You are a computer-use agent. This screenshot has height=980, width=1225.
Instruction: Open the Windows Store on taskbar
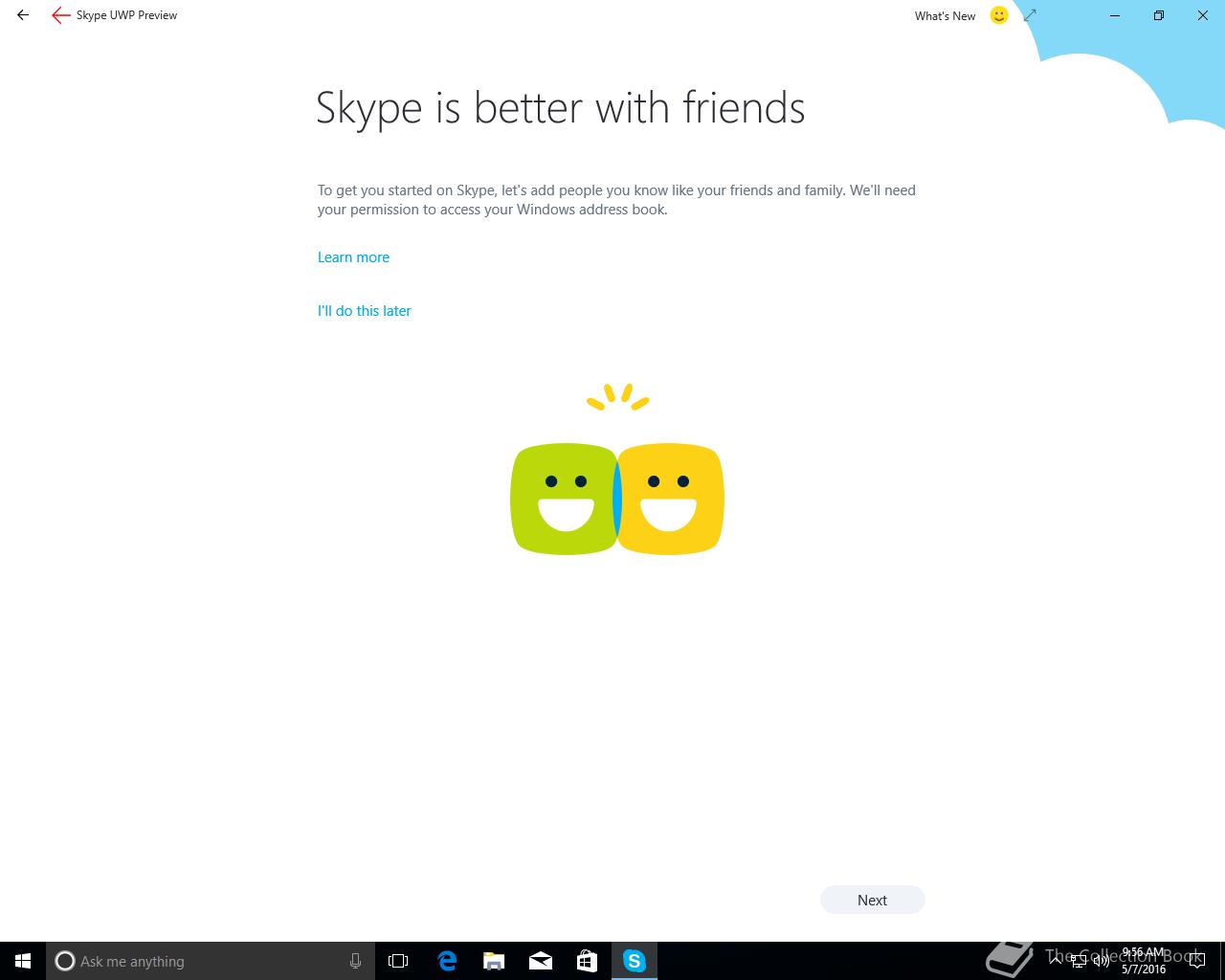click(588, 961)
